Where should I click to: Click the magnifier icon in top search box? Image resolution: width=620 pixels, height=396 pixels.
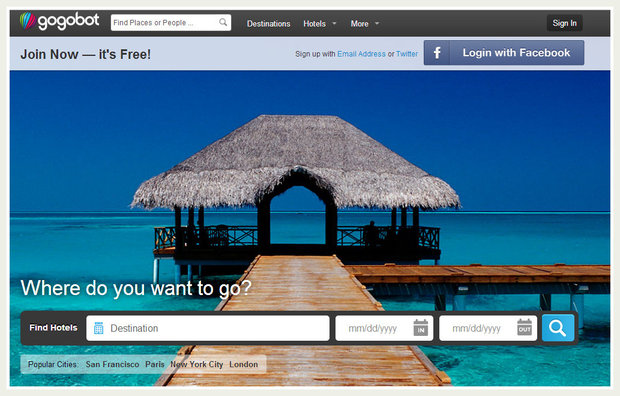(x=223, y=22)
